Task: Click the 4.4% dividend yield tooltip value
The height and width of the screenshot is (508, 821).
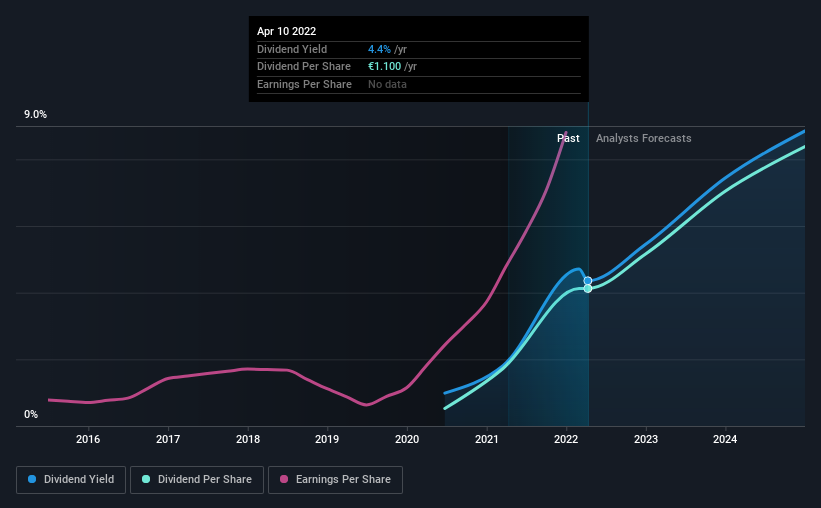Action: coord(379,49)
